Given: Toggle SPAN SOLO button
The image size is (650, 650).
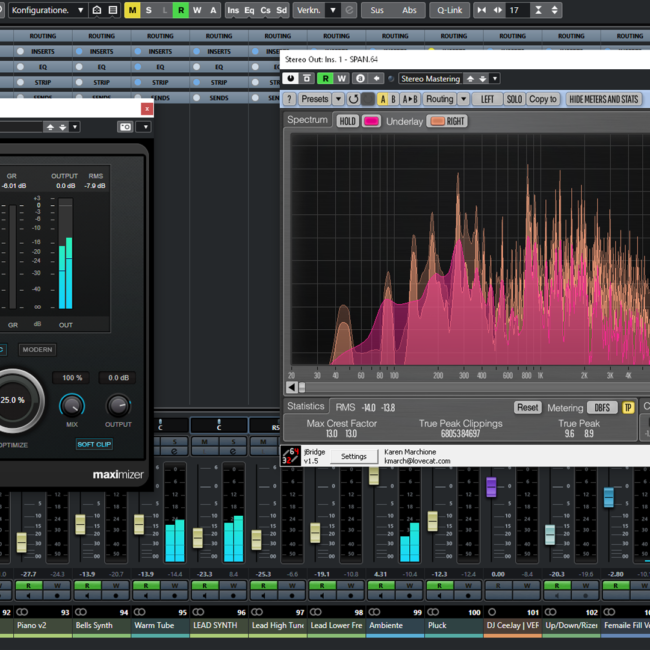Looking at the screenshot, I should pyautogui.click(x=514, y=99).
